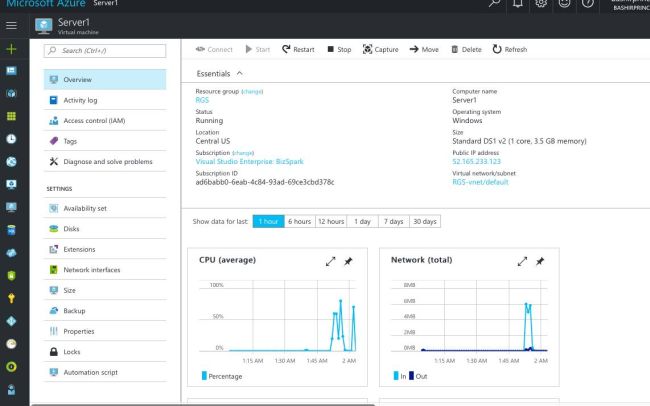
Task: Click the green plus New resource icon
Action: [x=11, y=49]
